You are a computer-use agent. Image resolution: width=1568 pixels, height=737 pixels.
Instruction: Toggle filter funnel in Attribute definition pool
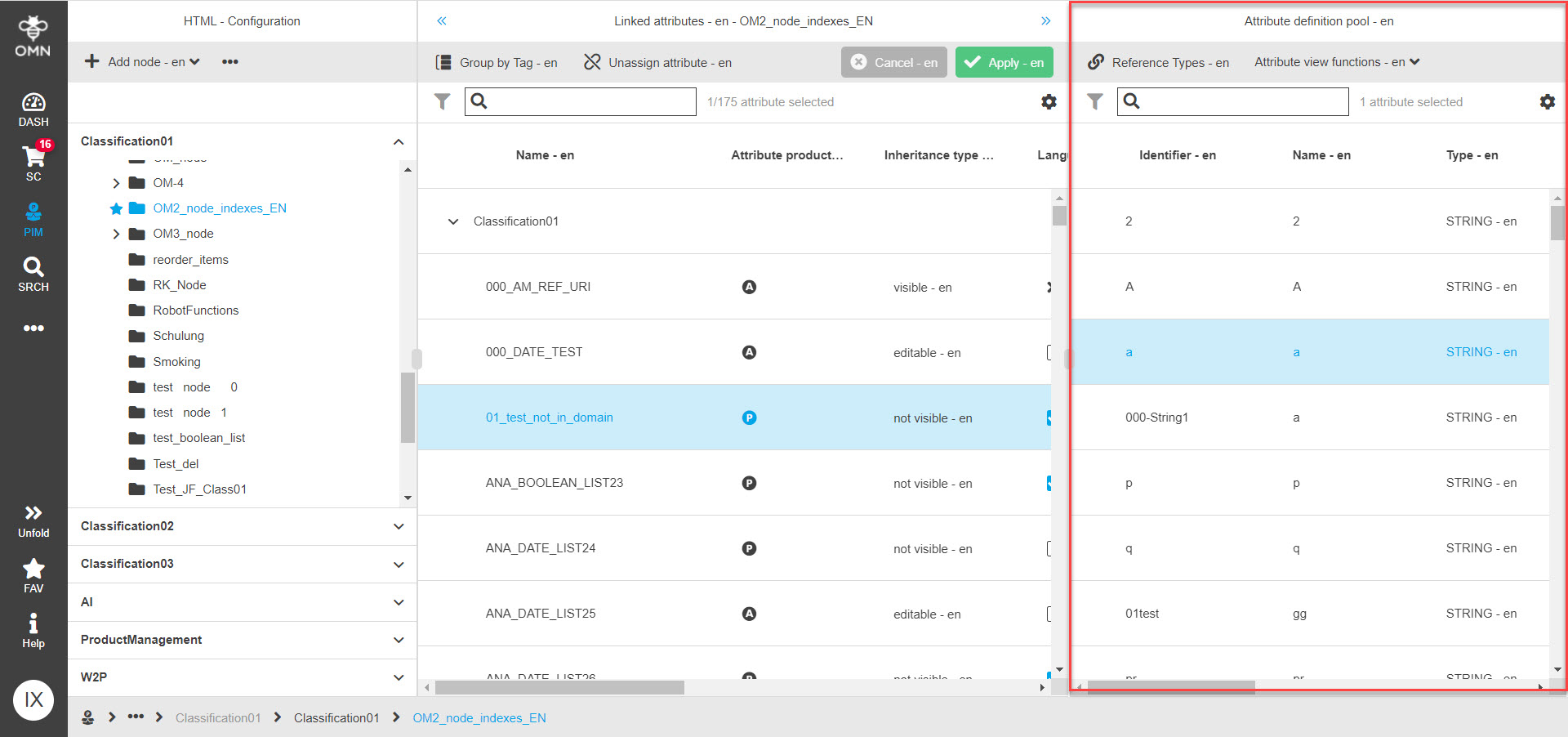point(1095,101)
